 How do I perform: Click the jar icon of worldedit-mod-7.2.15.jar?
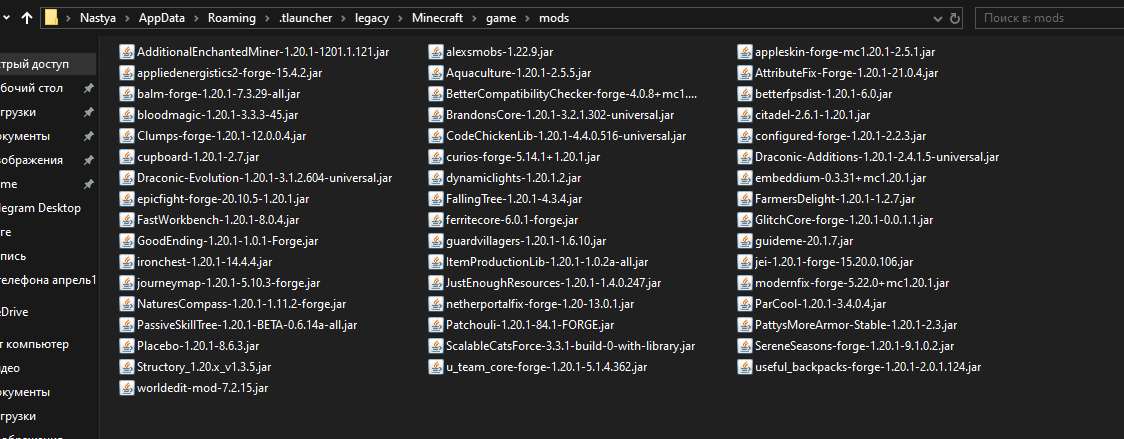click(x=127, y=388)
